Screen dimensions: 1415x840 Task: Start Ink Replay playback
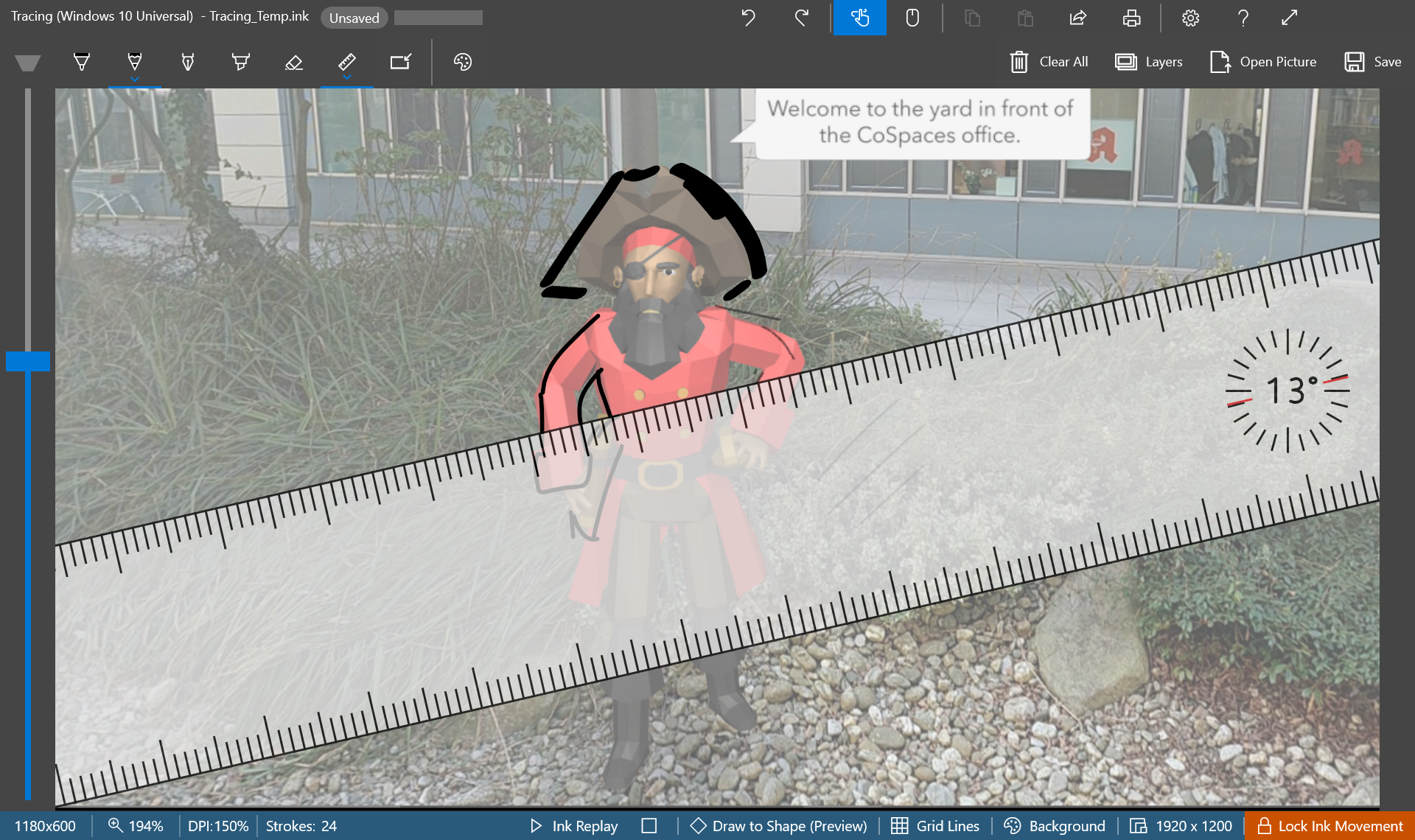pos(574,826)
